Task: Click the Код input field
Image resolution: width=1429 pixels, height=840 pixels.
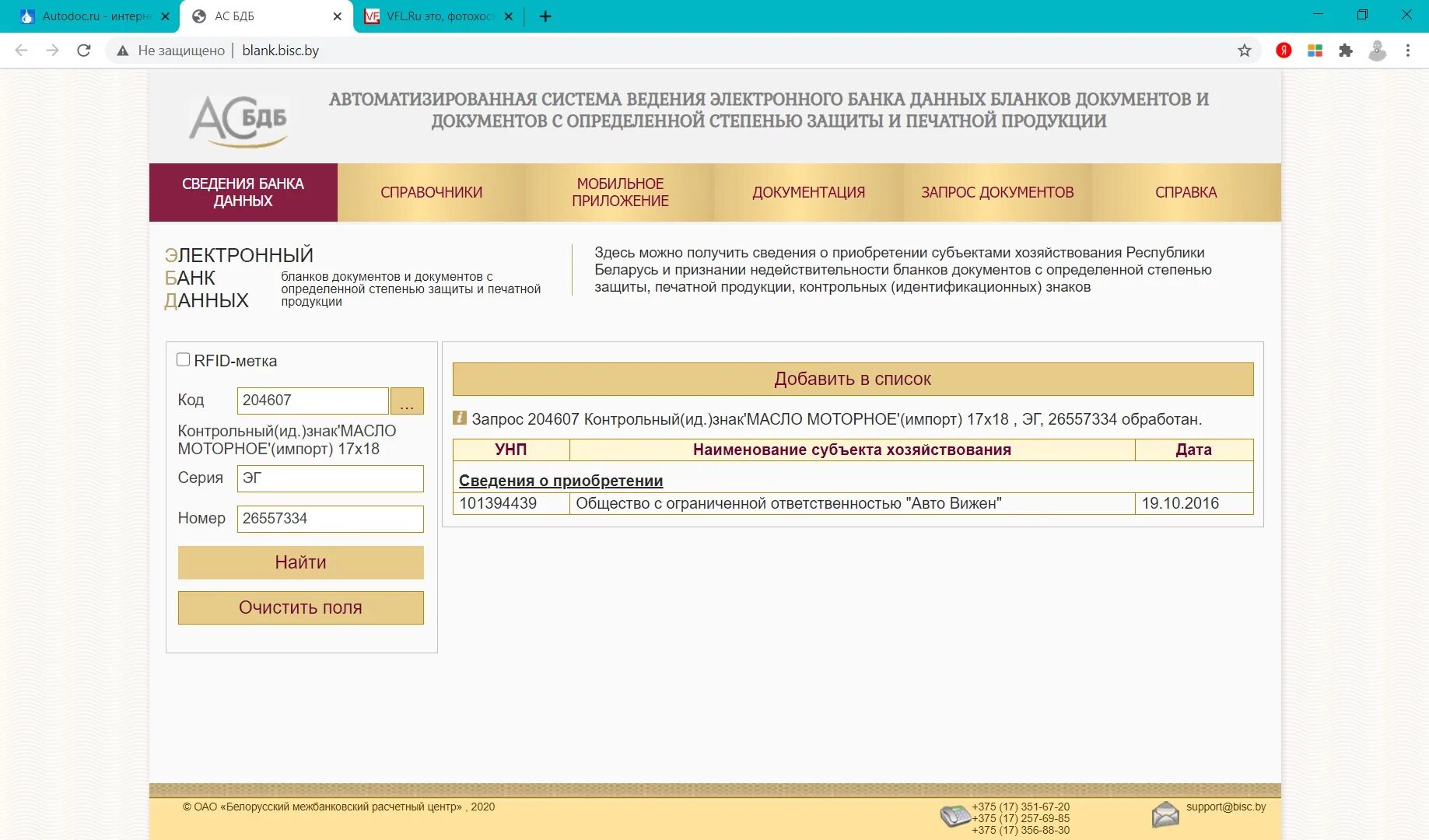Action: (x=313, y=401)
